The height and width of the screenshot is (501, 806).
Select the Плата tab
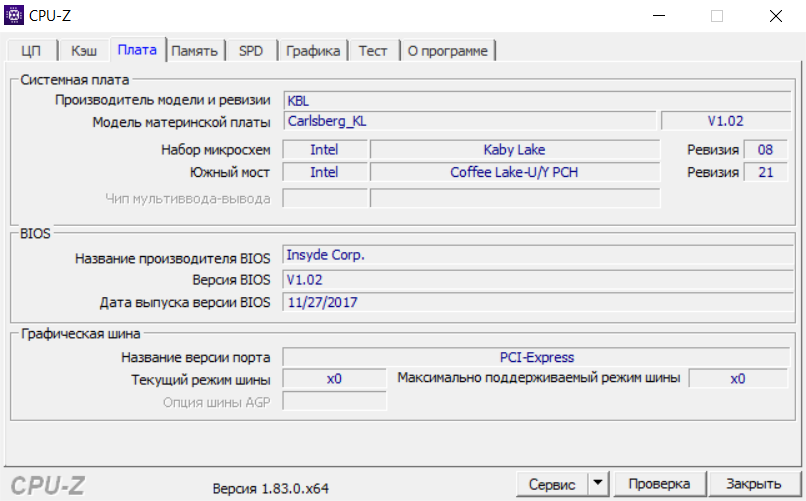click(x=137, y=50)
